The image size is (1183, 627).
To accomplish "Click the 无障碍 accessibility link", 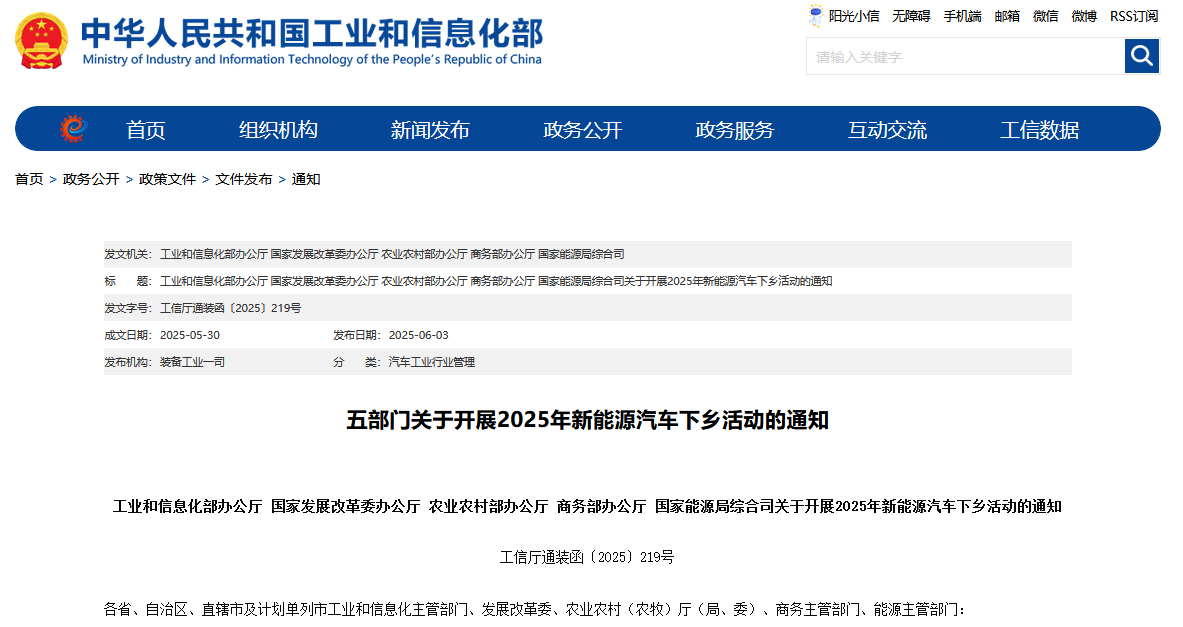I will click(x=911, y=16).
